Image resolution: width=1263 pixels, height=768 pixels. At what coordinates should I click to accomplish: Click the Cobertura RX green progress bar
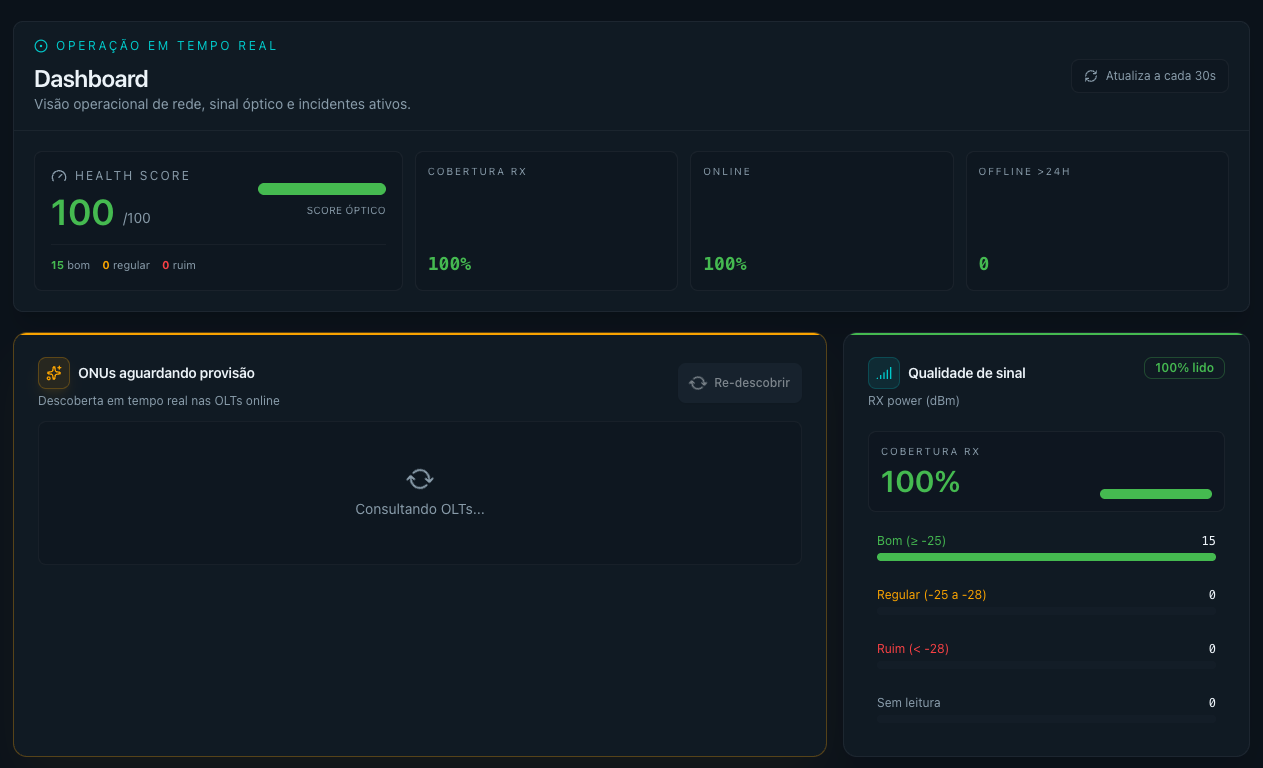point(1156,494)
